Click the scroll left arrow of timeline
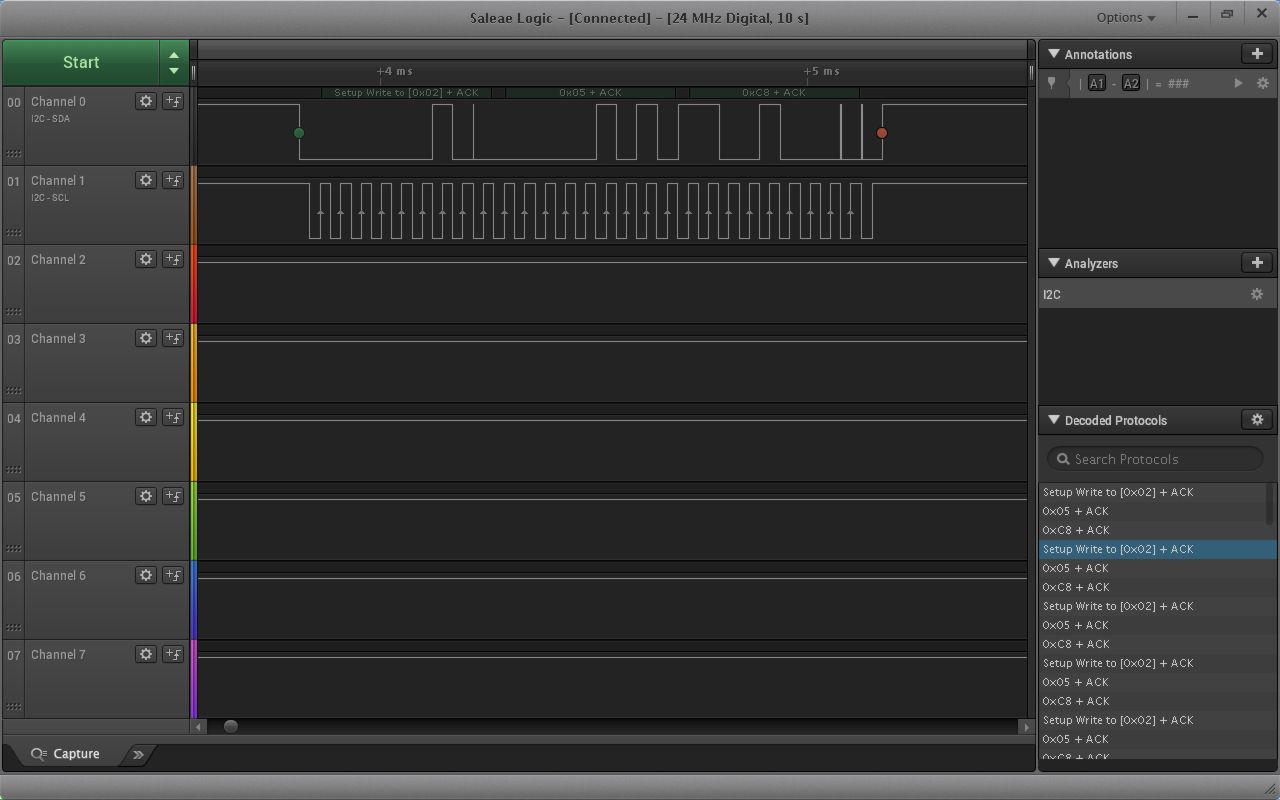The height and width of the screenshot is (800, 1280). [x=200, y=727]
